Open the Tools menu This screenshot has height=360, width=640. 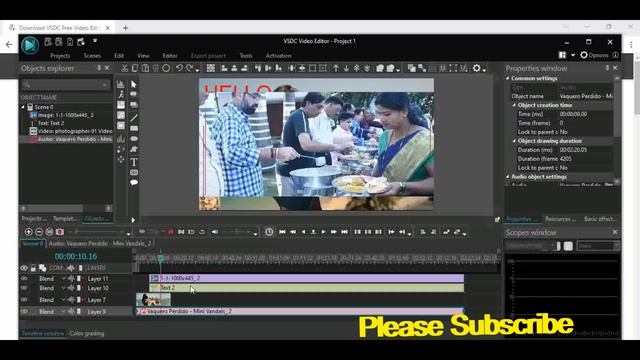(246, 56)
